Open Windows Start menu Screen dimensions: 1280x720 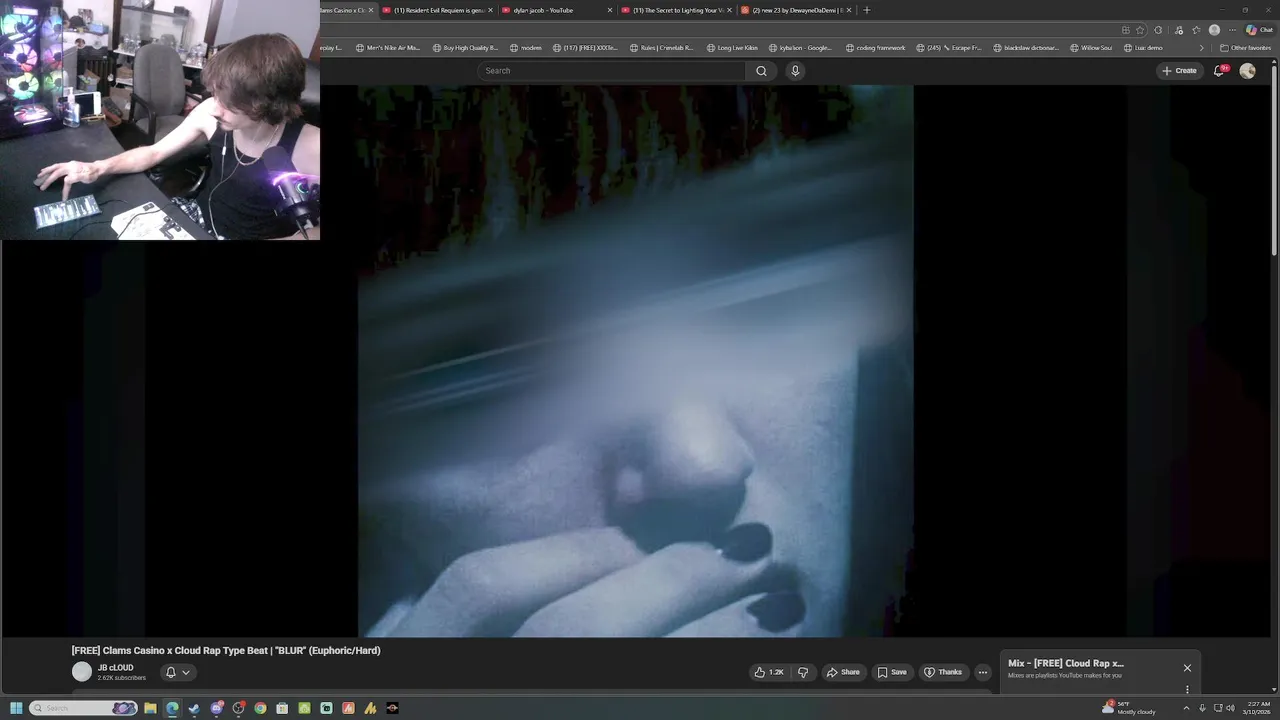(16, 708)
